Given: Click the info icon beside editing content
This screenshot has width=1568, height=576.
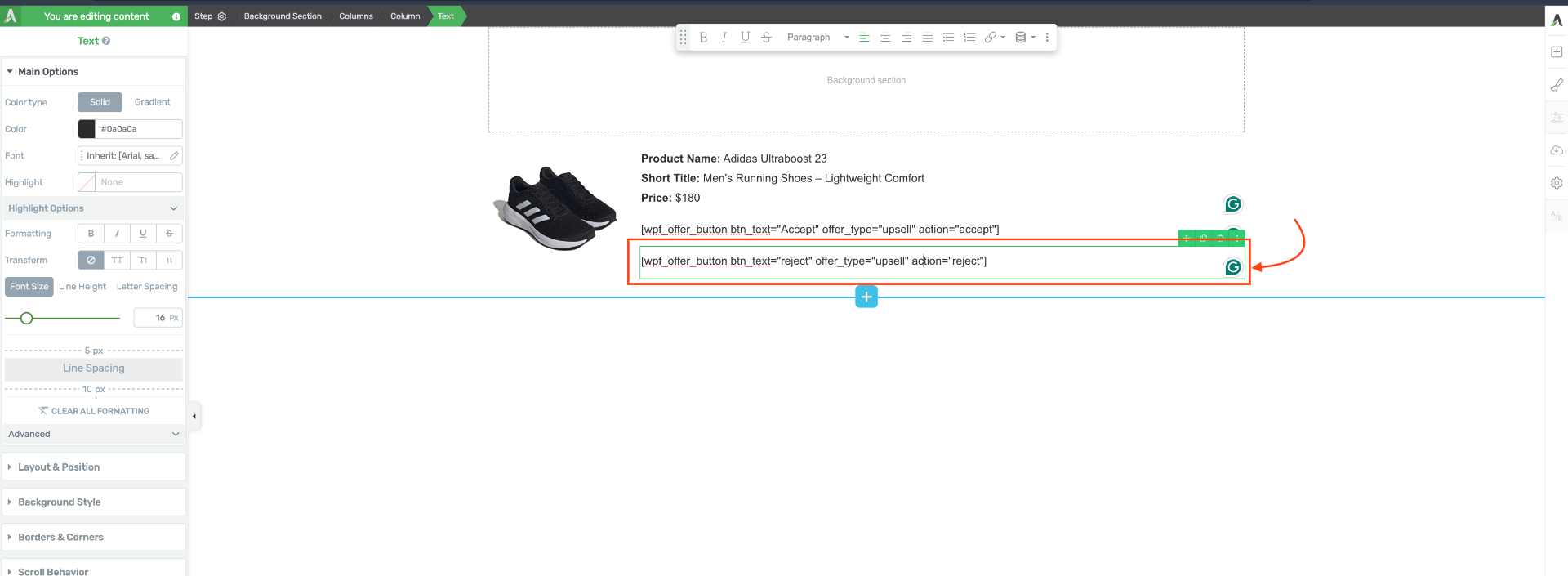Looking at the screenshot, I should pyautogui.click(x=176, y=16).
